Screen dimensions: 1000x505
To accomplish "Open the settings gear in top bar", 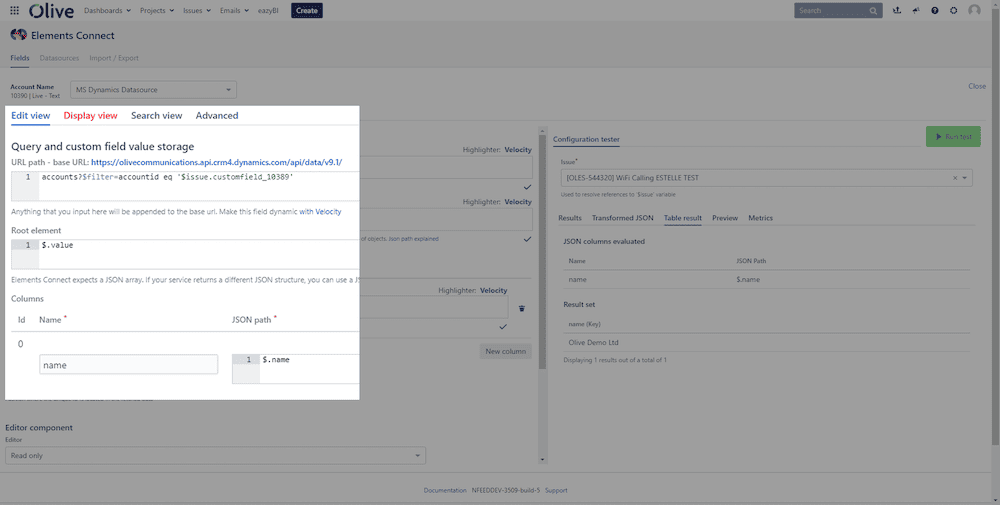I will pos(954,11).
